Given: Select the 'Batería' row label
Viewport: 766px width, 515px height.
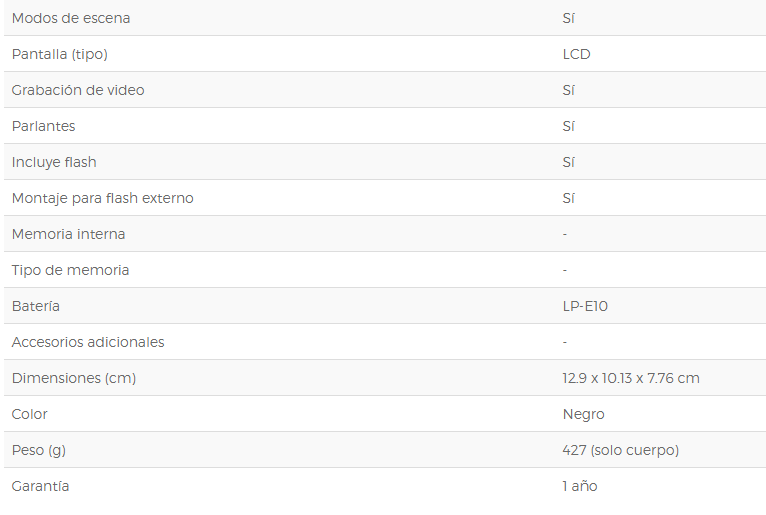Looking at the screenshot, I should 36,306.
